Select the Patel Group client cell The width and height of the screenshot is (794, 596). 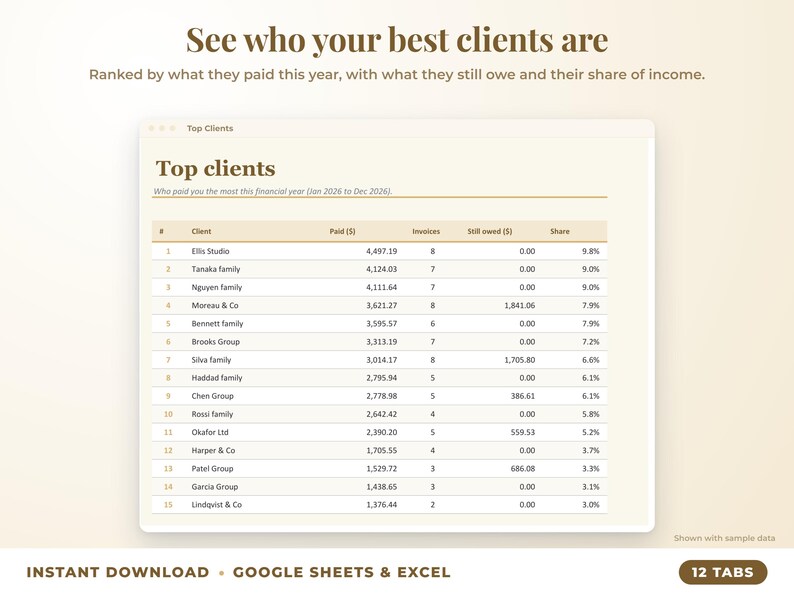point(212,469)
